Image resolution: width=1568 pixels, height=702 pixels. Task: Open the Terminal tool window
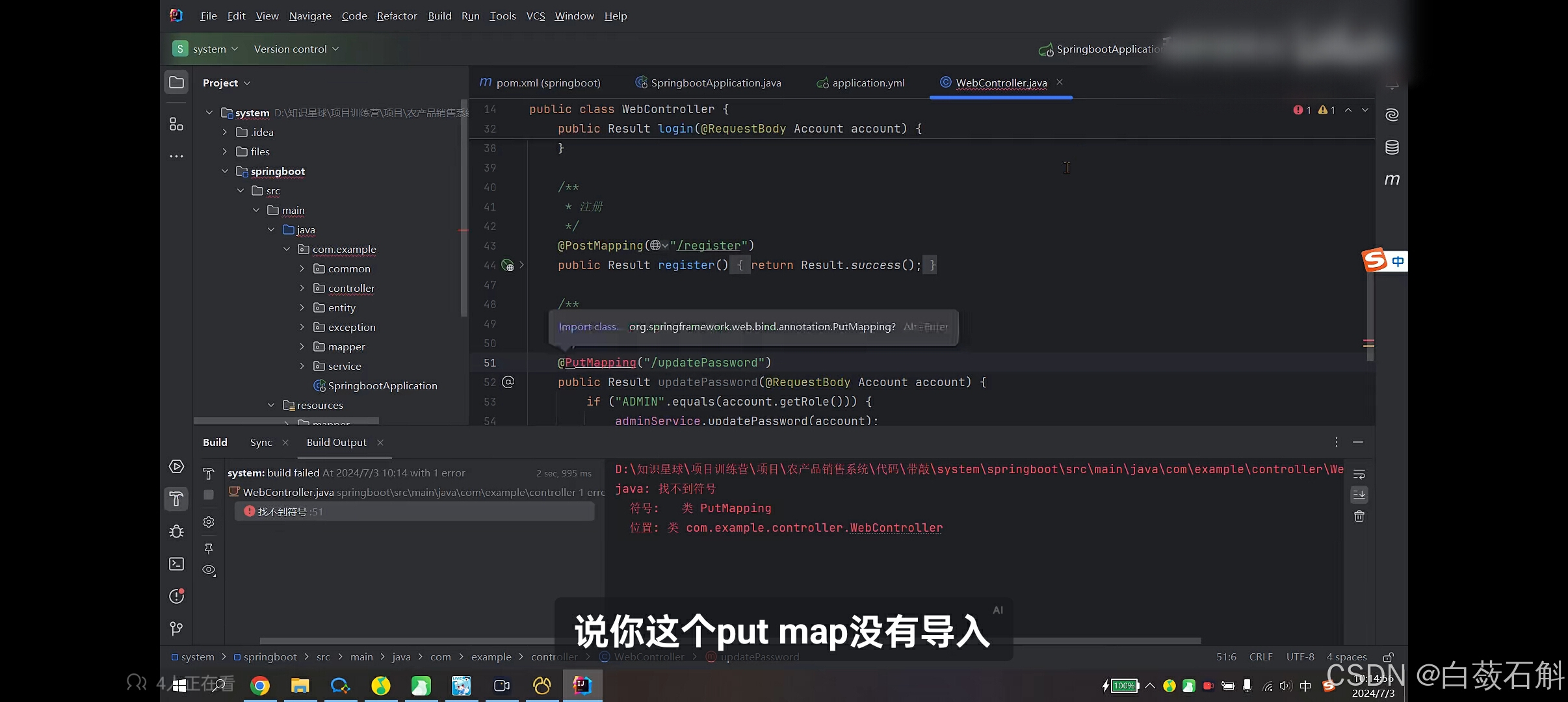176,564
